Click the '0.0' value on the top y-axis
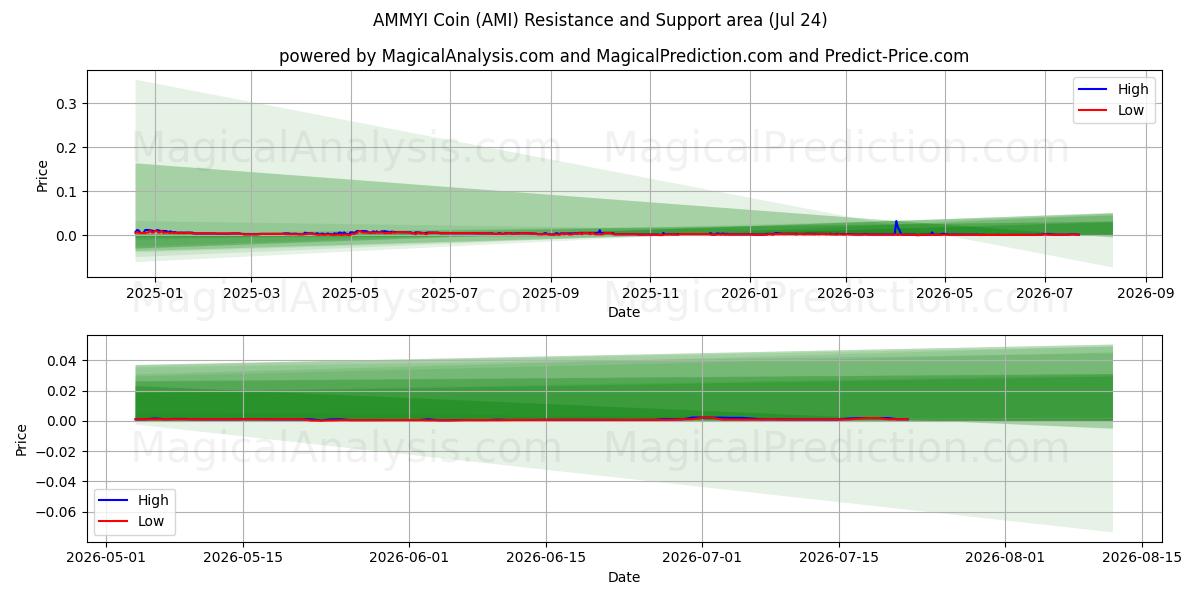Viewport: 1200px width, 600px height. (x=68, y=236)
